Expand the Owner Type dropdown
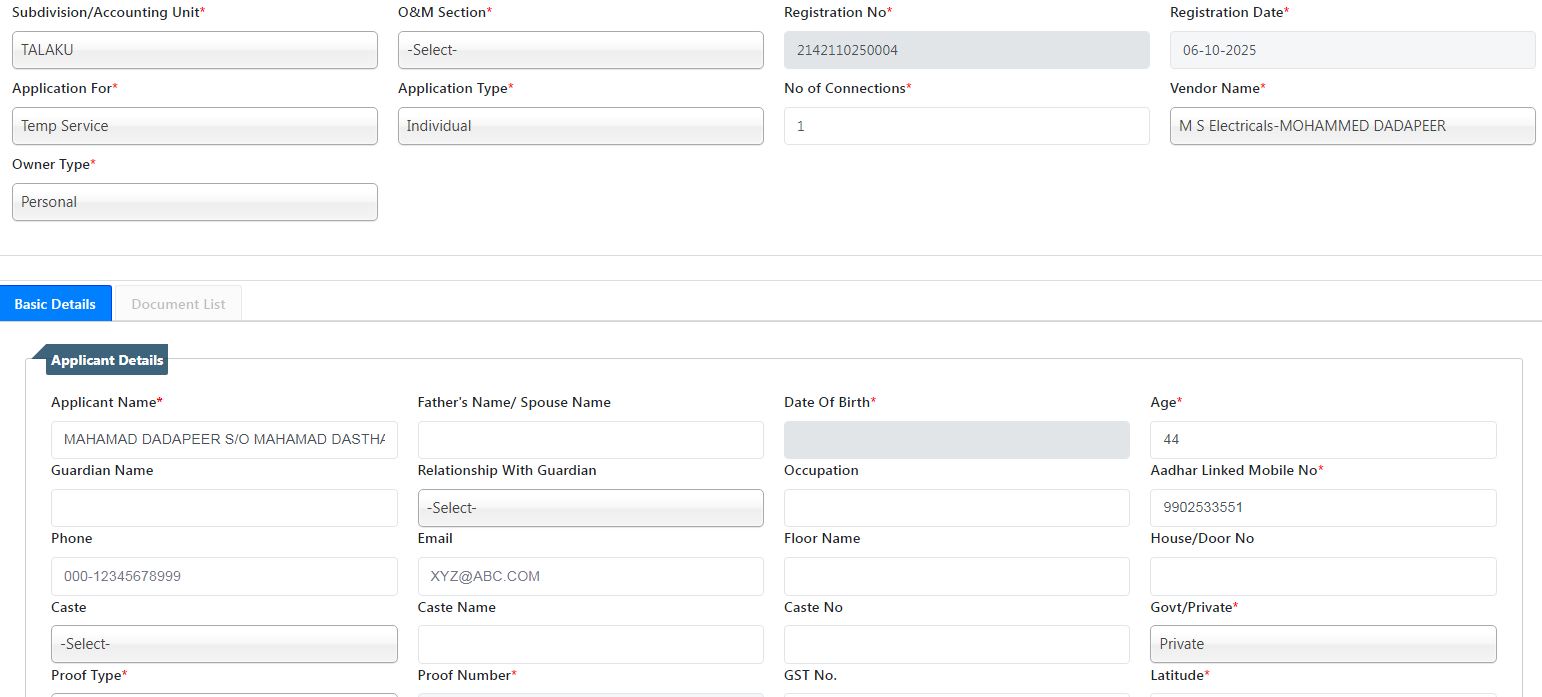The image size is (1542, 697). [195, 202]
